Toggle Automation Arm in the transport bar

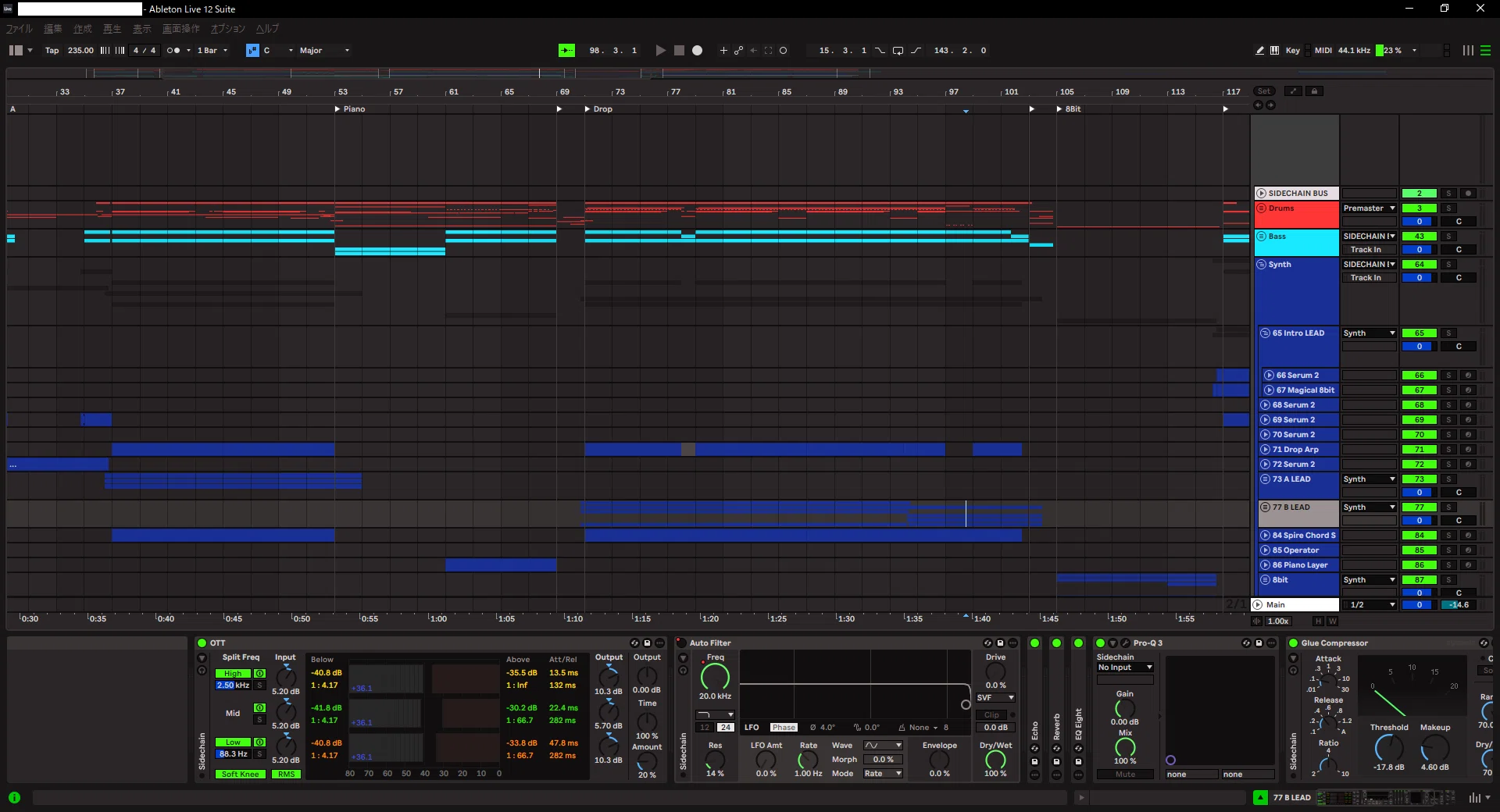point(738,51)
